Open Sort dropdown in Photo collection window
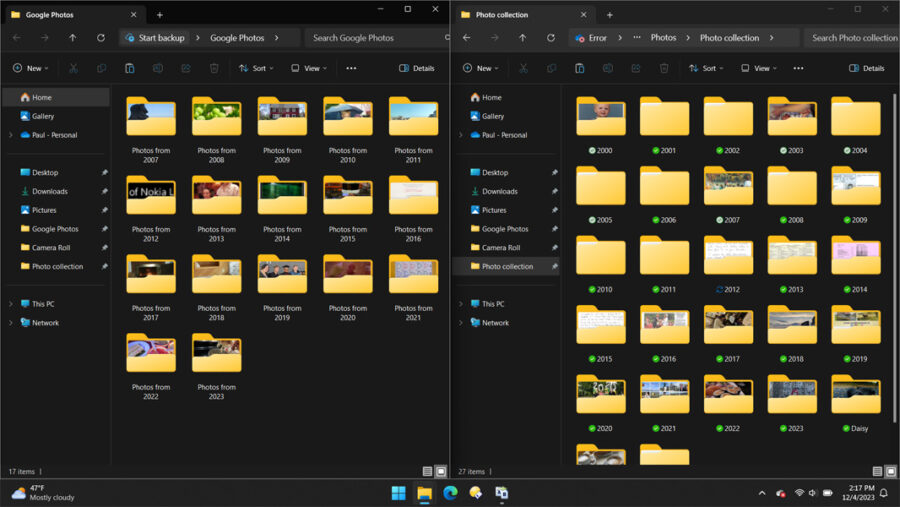This screenshot has width=900, height=507. click(x=706, y=68)
